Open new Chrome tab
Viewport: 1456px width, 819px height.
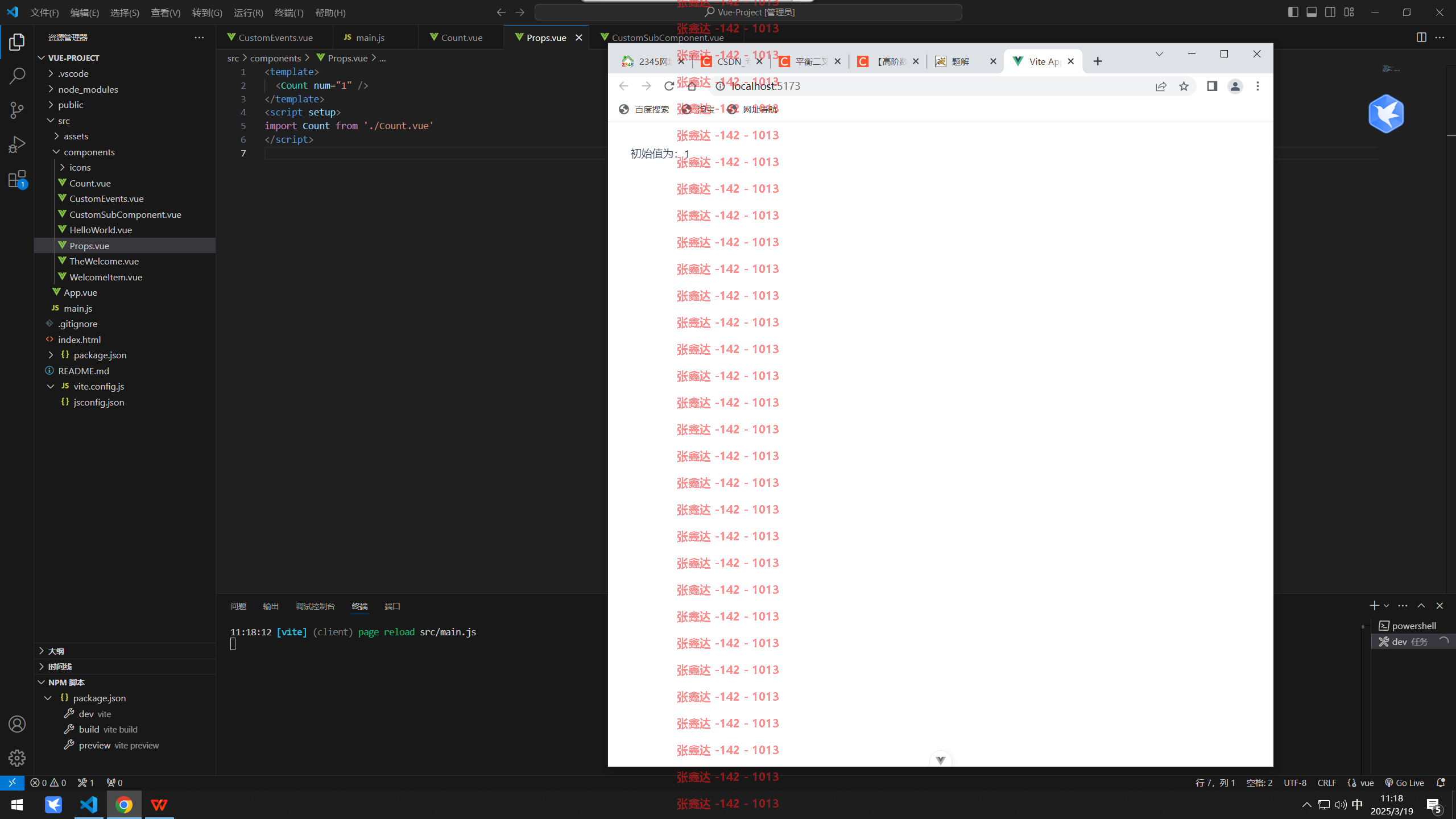(1098, 61)
